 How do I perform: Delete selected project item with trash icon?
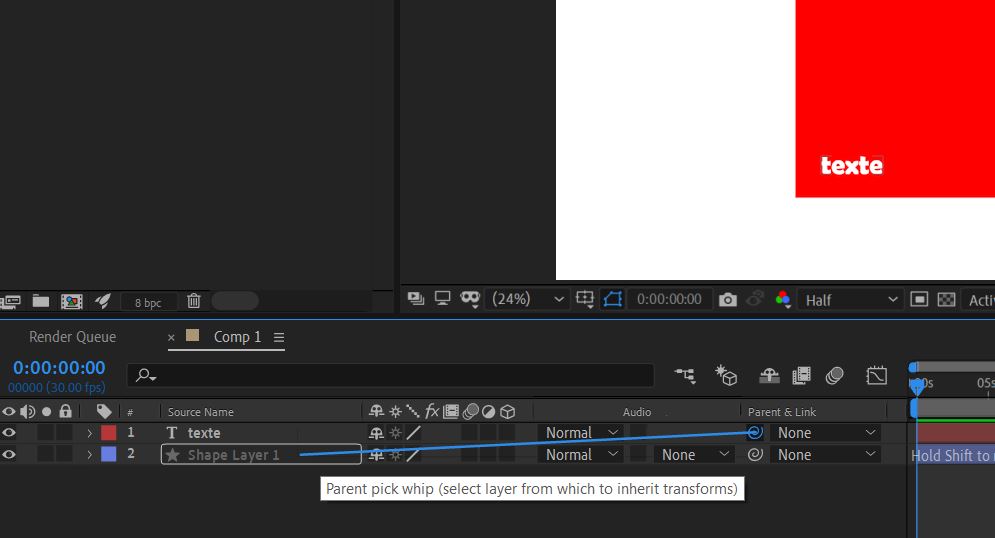[194, 301]
